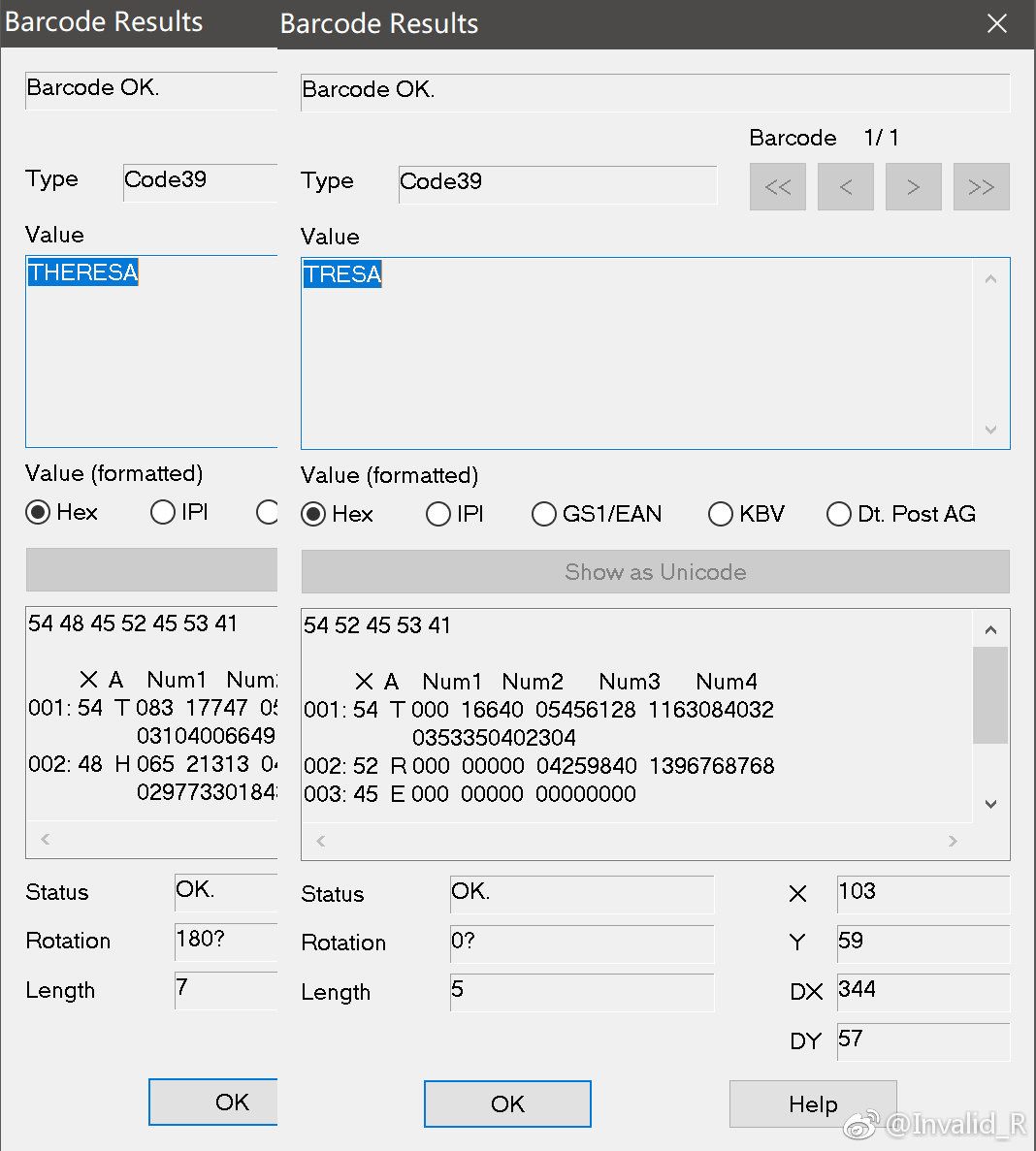Click the THERESA value text
Screen dimensions: 1036x1151
click(x=83, y=272)
